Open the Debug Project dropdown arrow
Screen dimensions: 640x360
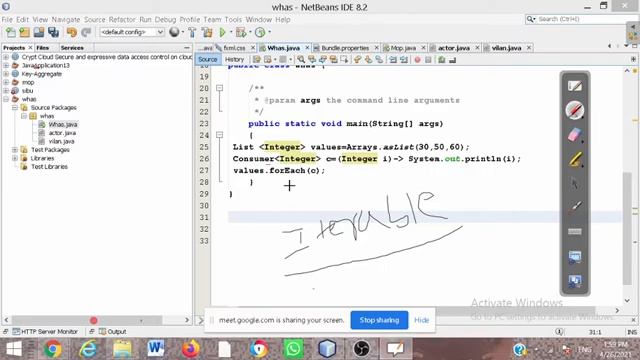(x=250, y=32)
